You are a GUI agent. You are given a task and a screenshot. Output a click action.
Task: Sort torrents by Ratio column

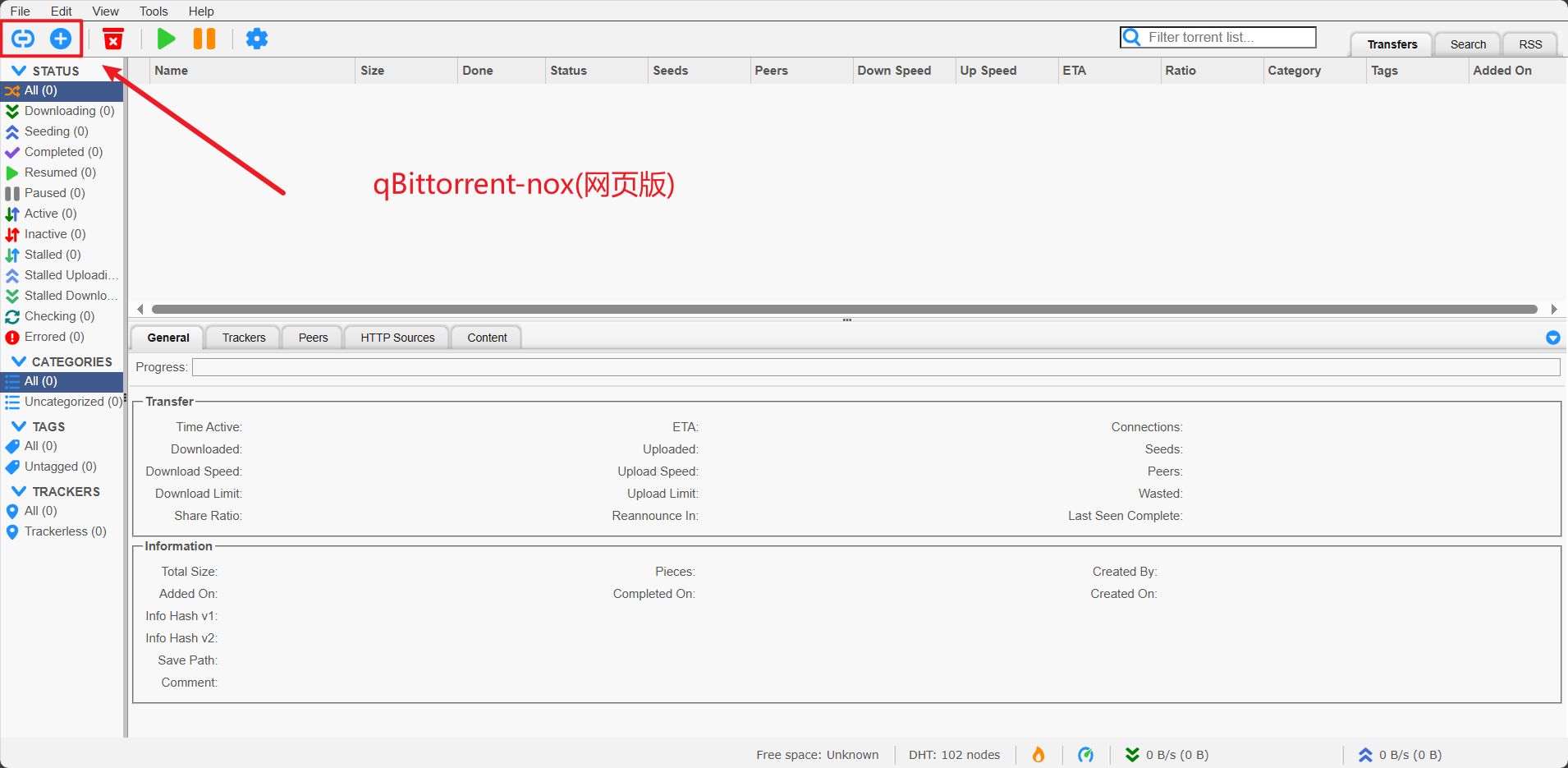tap(1212, 71)
